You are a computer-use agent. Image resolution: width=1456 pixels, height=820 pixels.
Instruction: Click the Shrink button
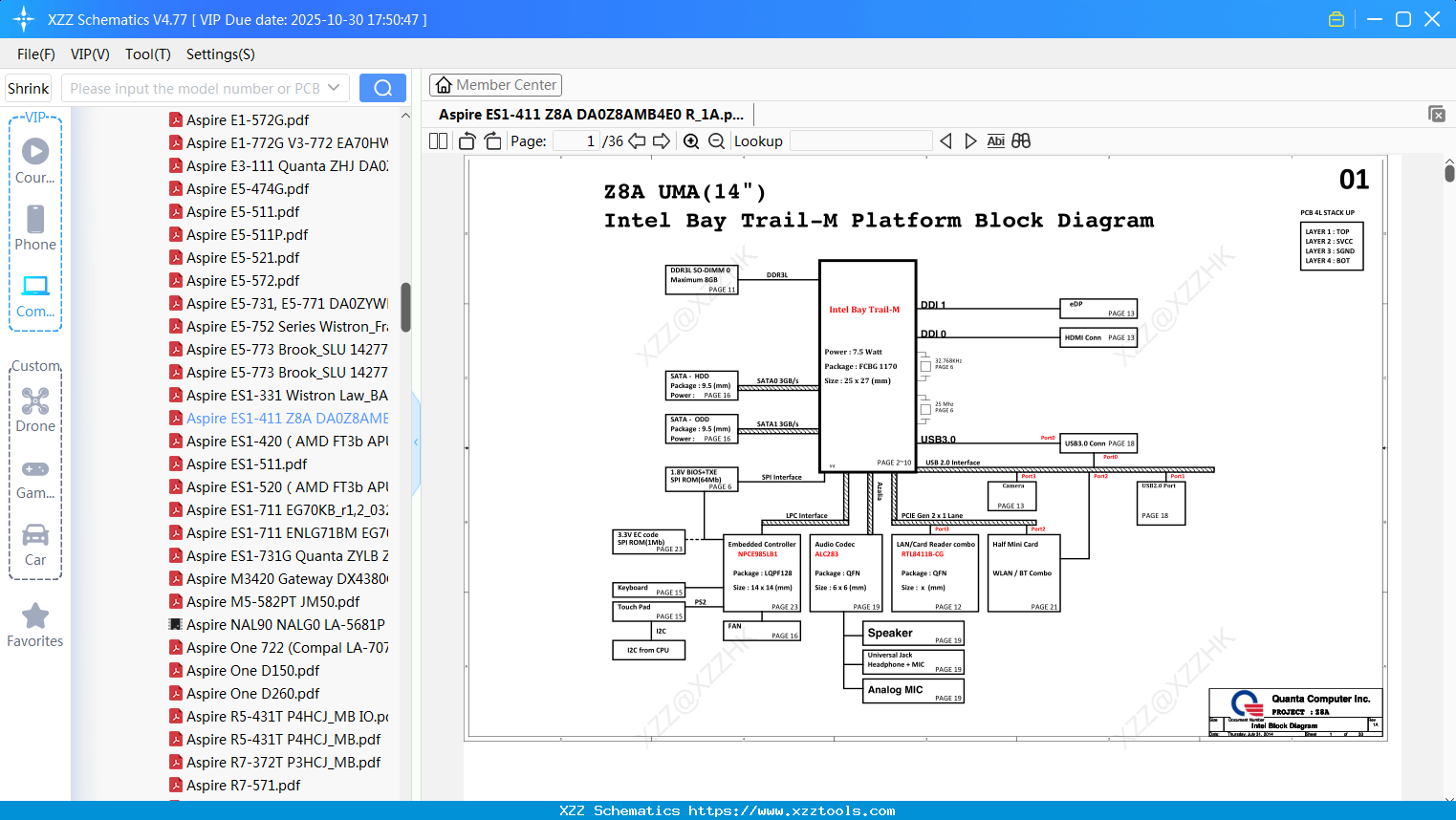point(29,88)
